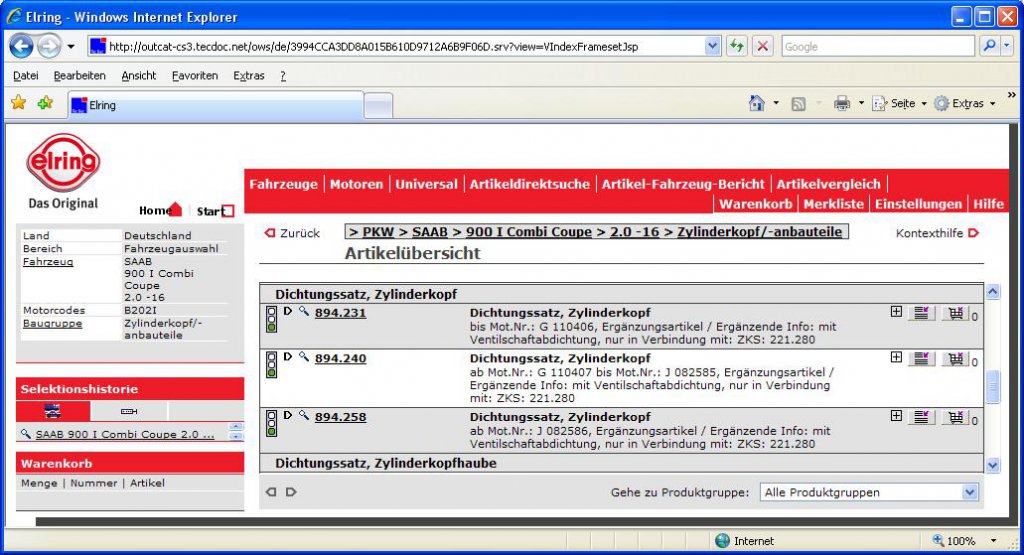Click the traffic light icon beside 894.231
This screenshot has height=555, width=1024.
tap(272, 319)
